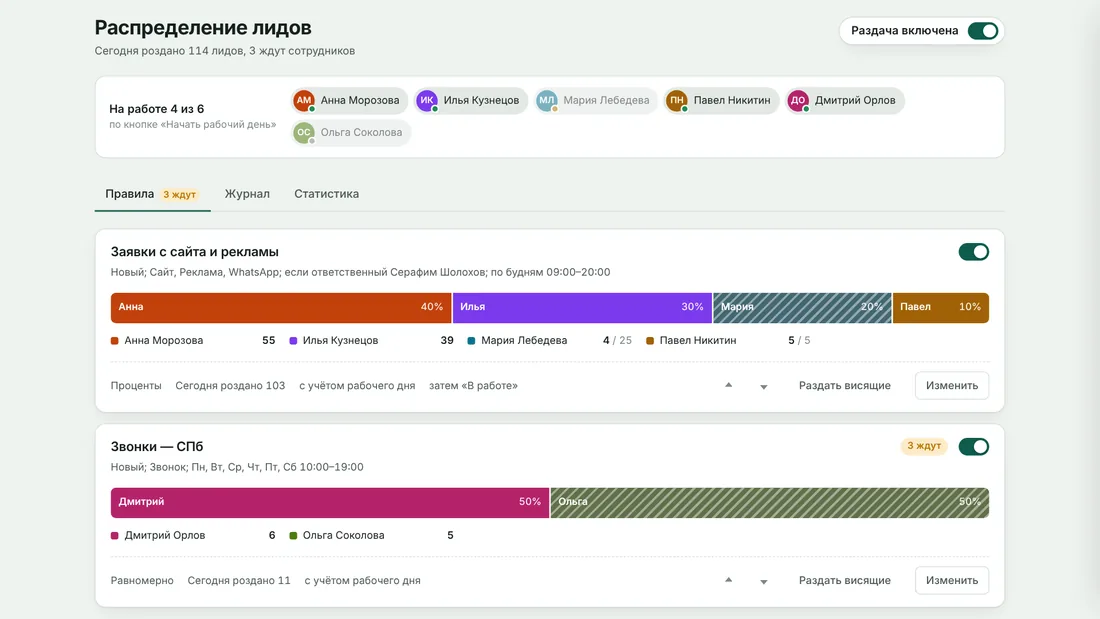Move the «Заявки с сайта и рекламы» rule down

coord(763,386)
